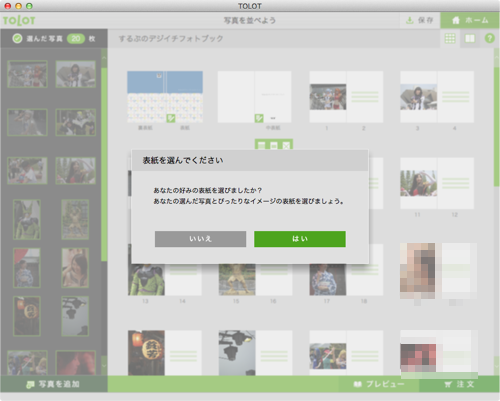Select the delete-page icon in green toolbar
The height and width of the screenshot is (401, 500).
(x=286, y=145)
